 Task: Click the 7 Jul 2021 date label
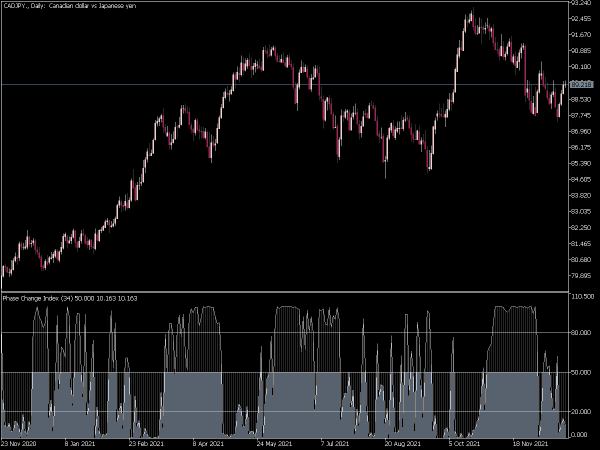point(335,443)
